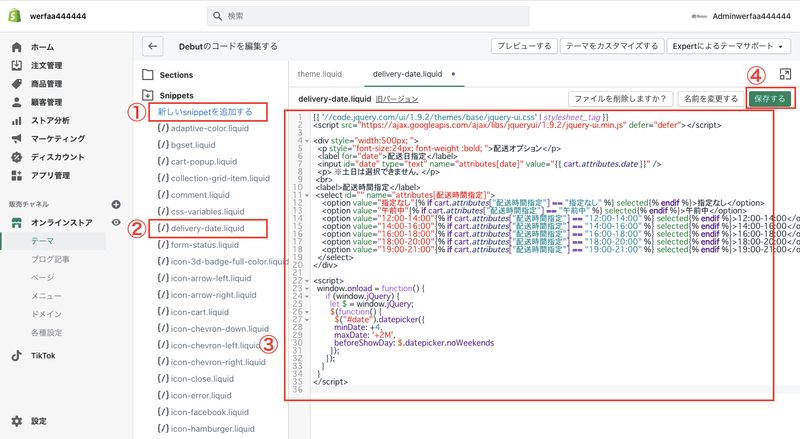Open Adminwerfaa444444 account menu
800x439 pixels.
click(741, 16)
